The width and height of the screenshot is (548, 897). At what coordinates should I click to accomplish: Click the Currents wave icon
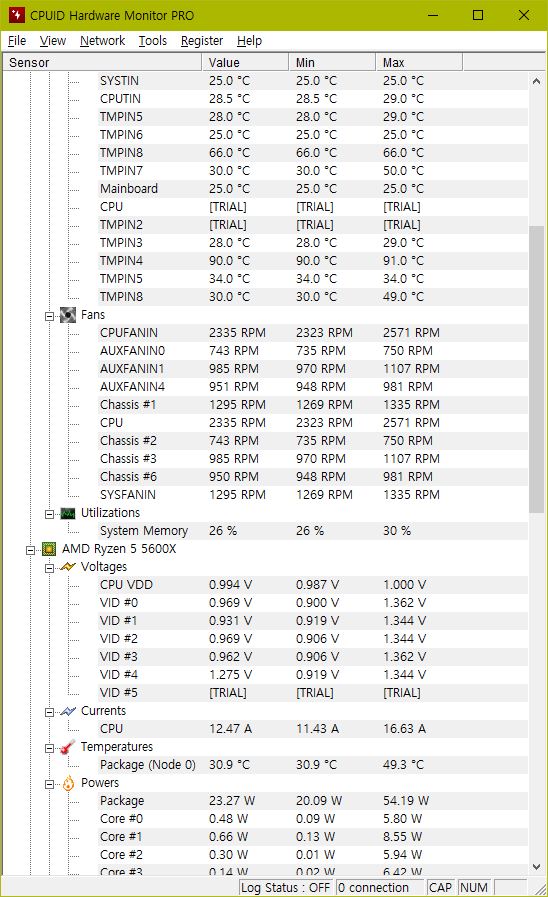(x=68, y=711)
